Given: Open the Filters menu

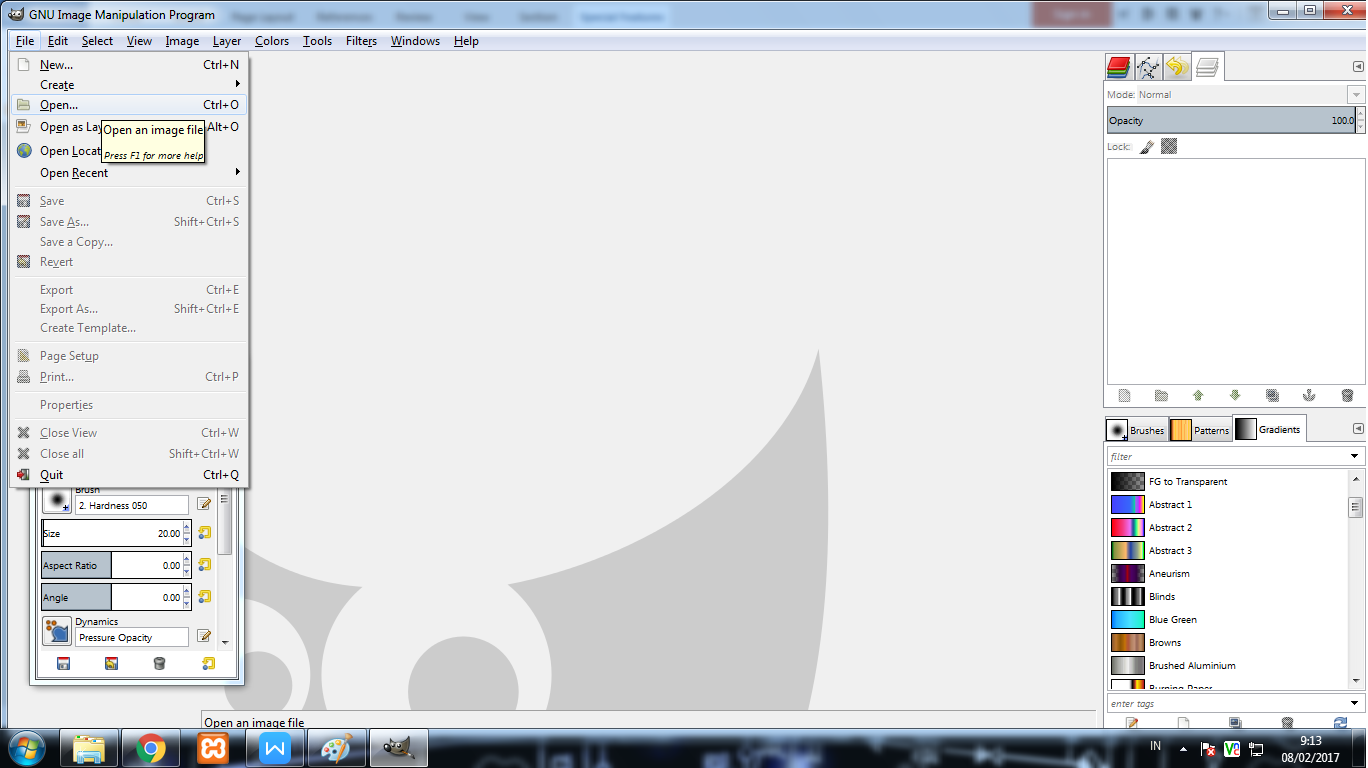Looking at the screenshot, I should [x=361, y=41].
